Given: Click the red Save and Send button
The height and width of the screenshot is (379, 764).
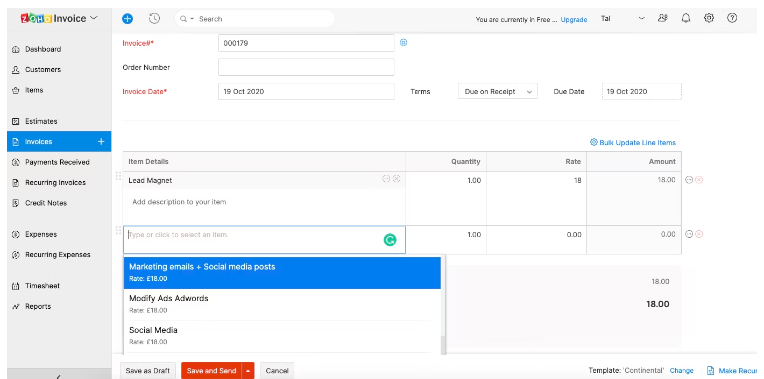Looking at the screenshot, I should [x=211, y=371].
